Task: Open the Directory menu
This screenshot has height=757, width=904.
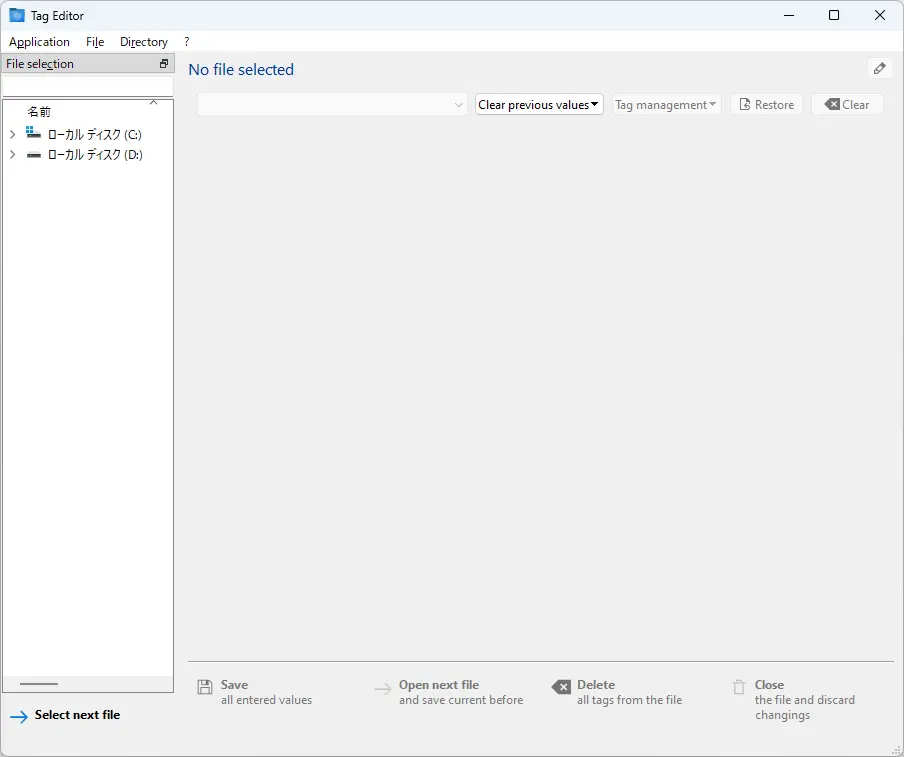Action: click(143, 42)
